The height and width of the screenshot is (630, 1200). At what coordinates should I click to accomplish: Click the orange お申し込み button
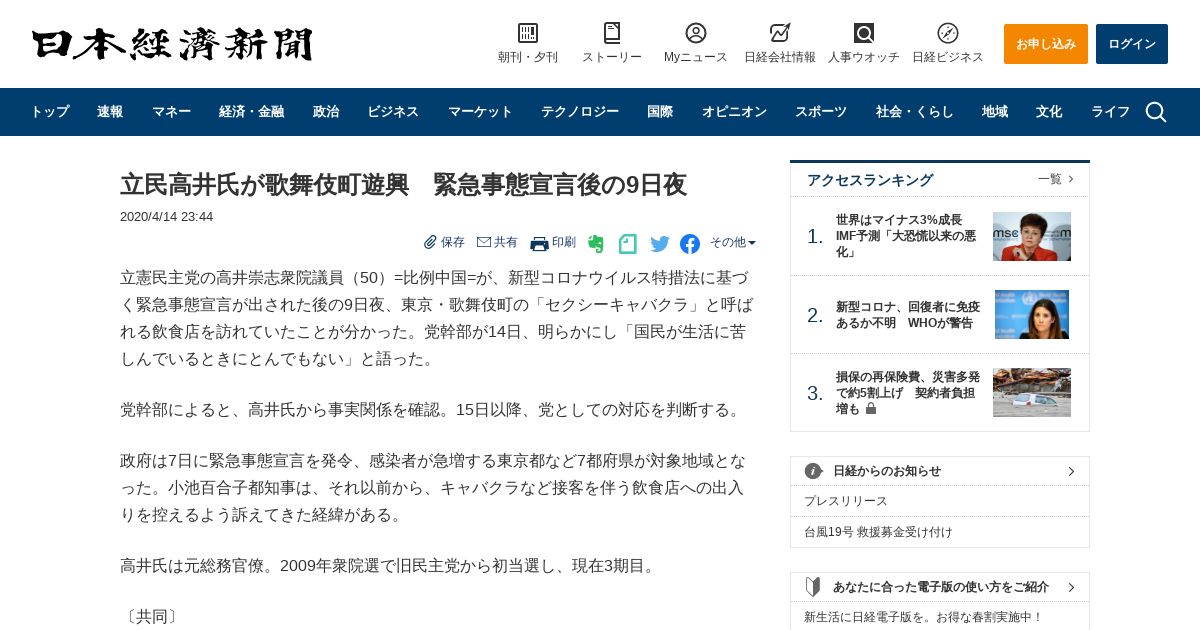click(x=1046, y=44)
